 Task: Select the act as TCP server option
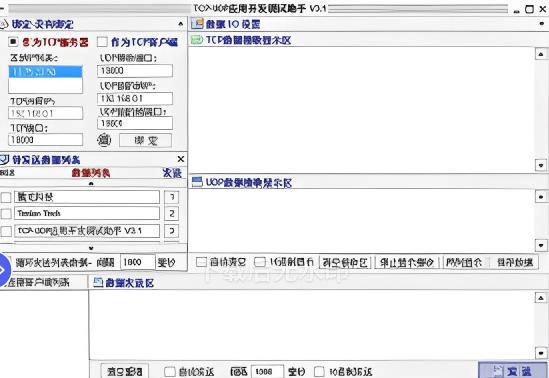(x=13, y=42)
